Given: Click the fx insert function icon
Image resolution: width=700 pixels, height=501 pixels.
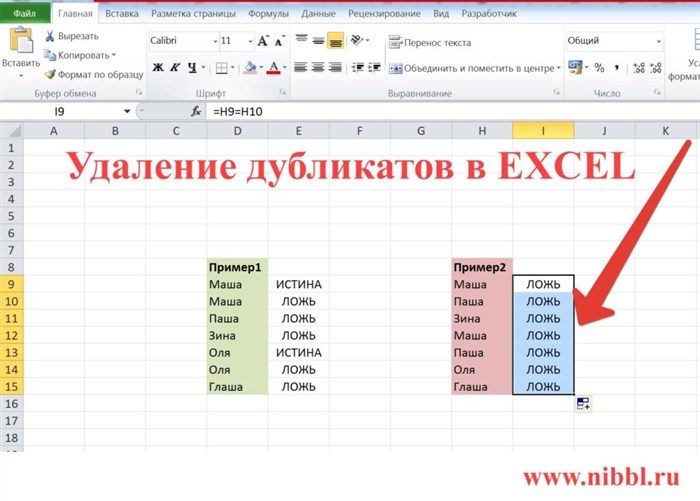Looking at the screenshot, I should (196, 112).
